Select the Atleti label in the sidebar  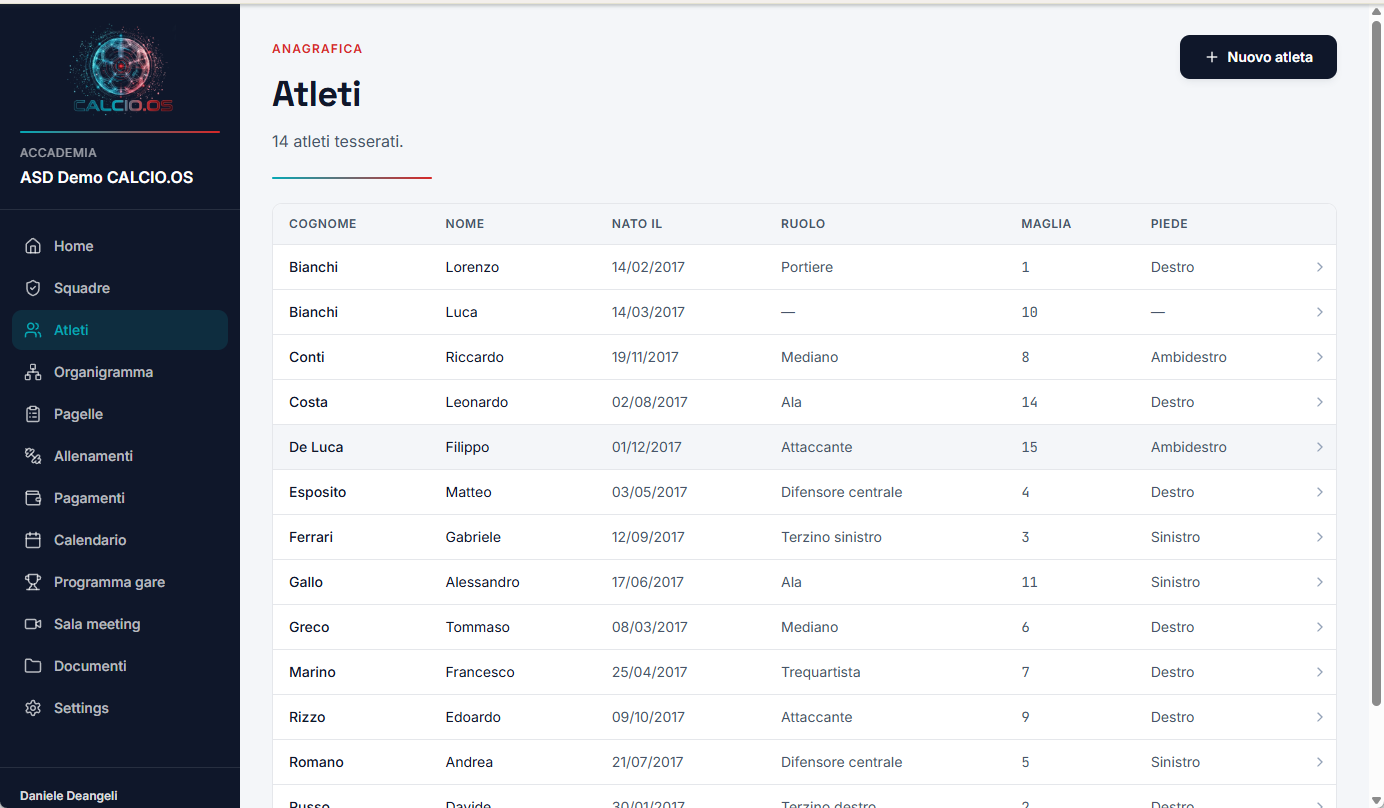tap(71, 330)
